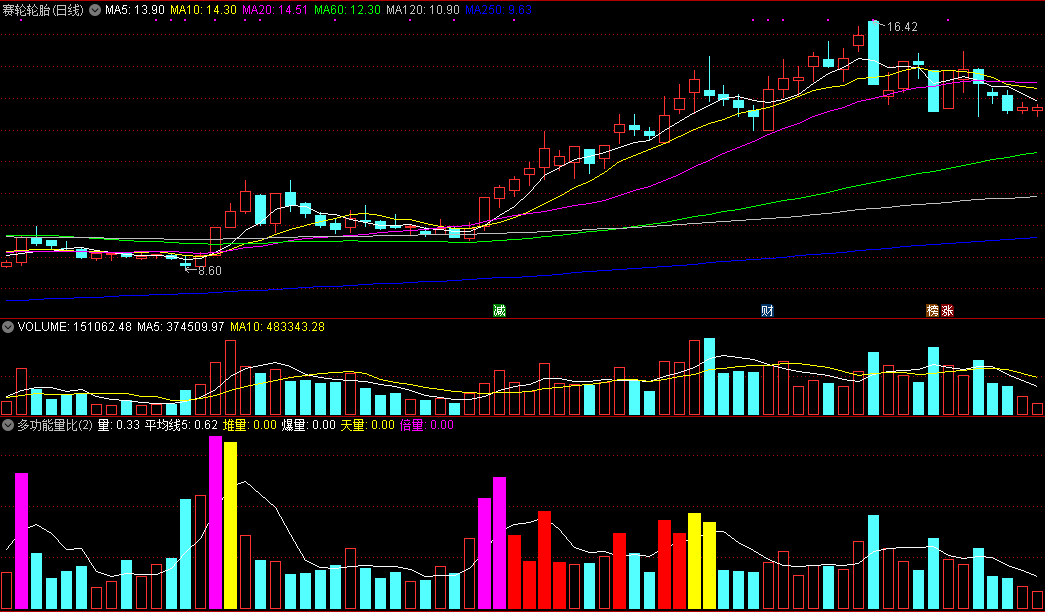Click the magenta MA20: 14.51 label
Screen dimensions: 1045x612
tap(275, 11)
